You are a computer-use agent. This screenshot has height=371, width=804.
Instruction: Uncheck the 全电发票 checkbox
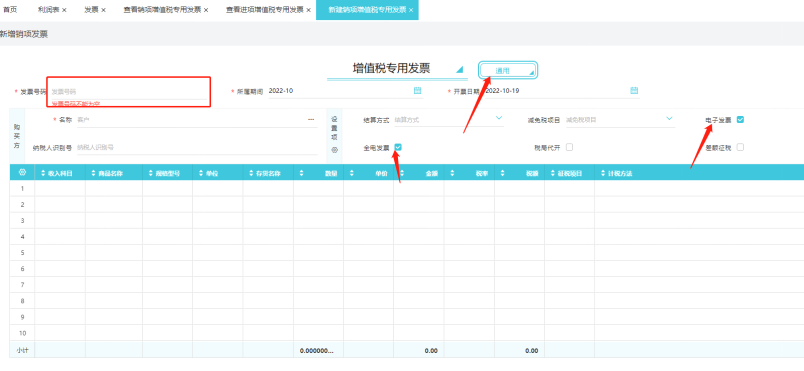398,148
